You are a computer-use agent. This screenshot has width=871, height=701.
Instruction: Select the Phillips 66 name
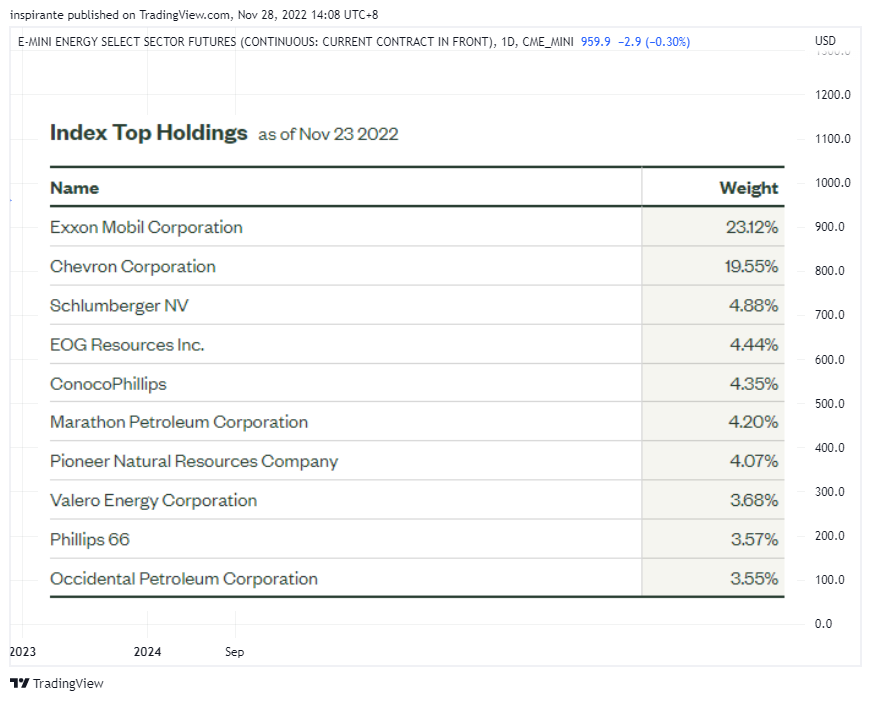[90, 540]
